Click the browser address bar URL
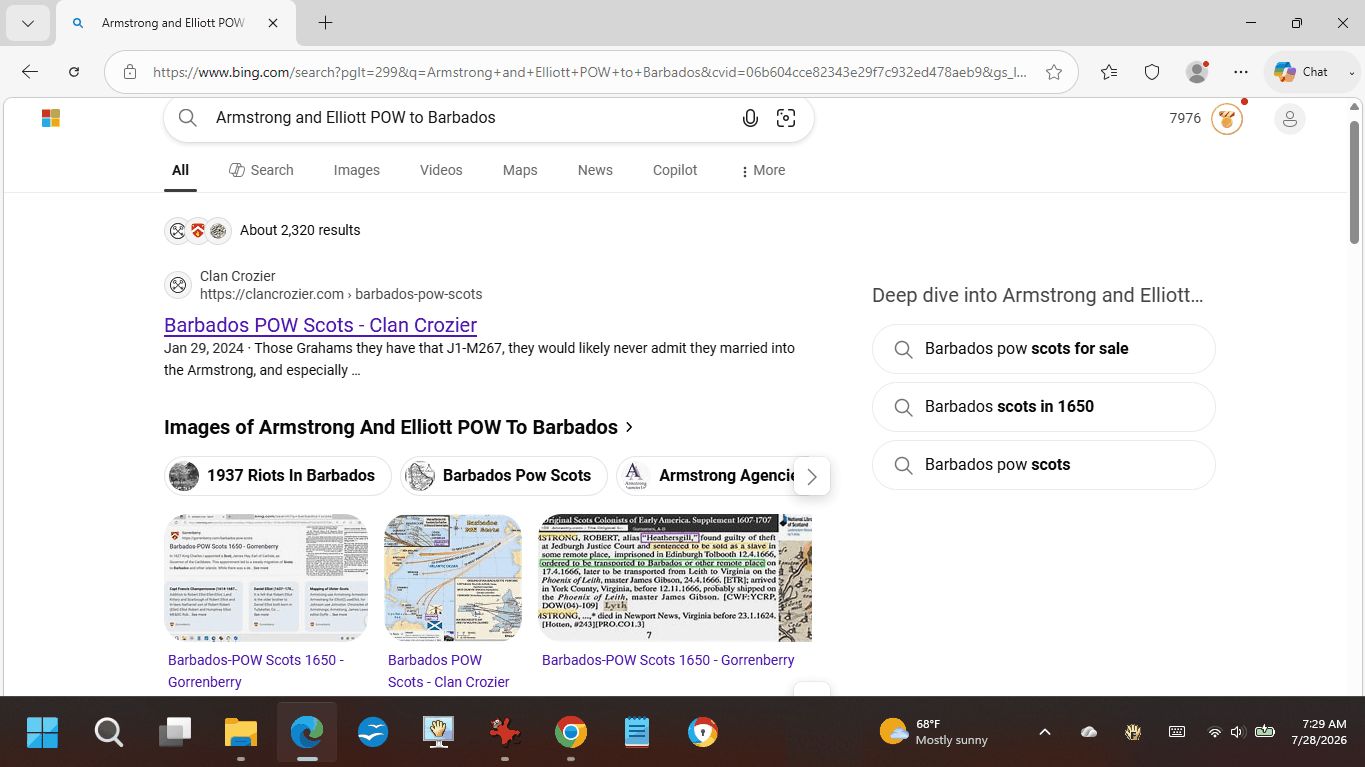 (590, 72)
